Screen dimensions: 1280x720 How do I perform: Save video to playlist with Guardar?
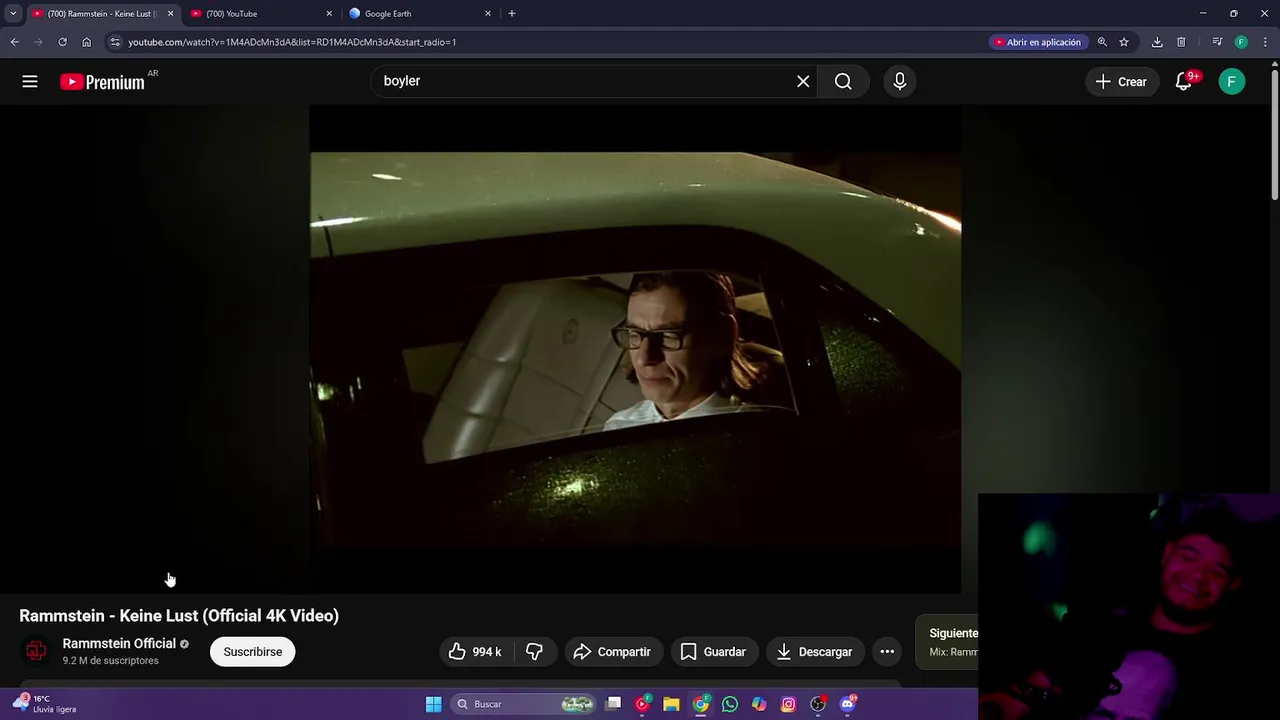click(714, 652)
